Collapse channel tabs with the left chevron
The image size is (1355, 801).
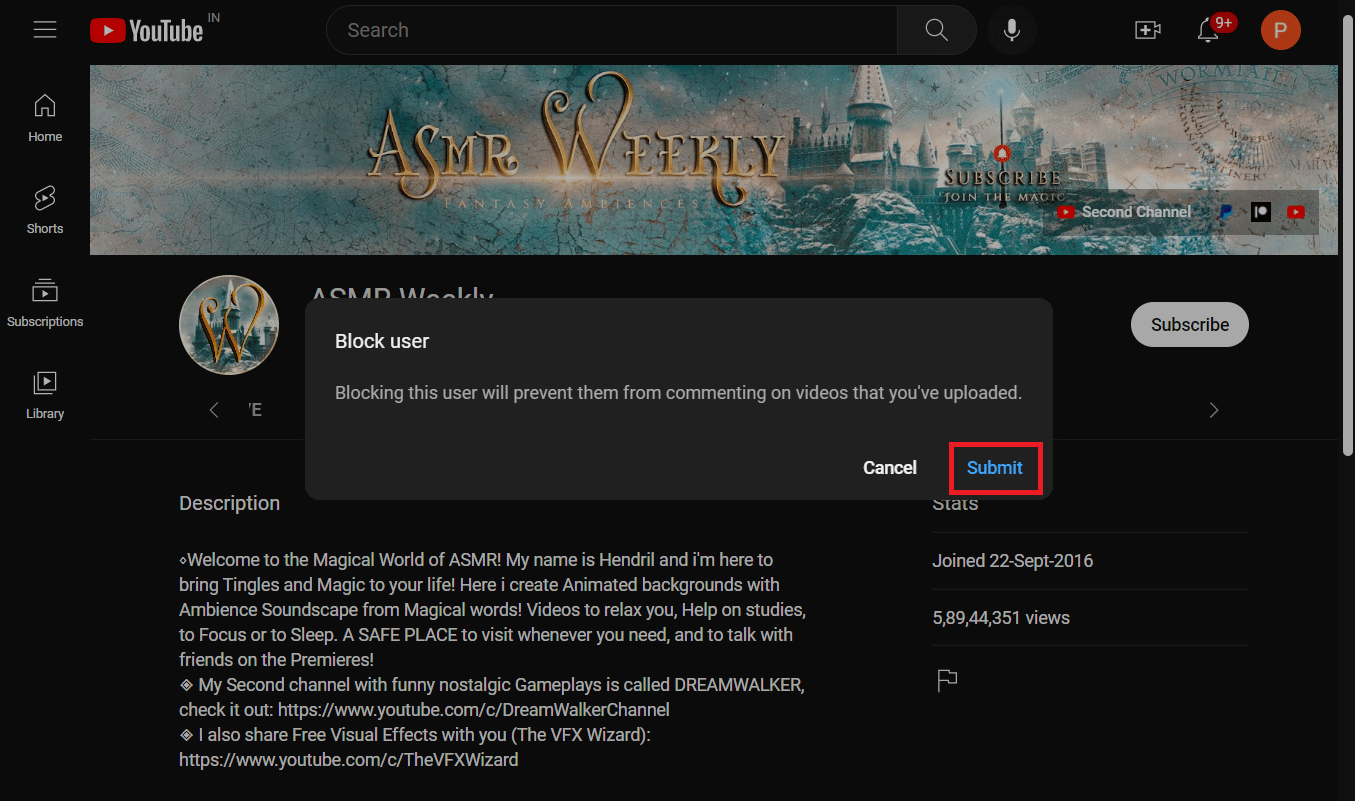coord(213,409)
